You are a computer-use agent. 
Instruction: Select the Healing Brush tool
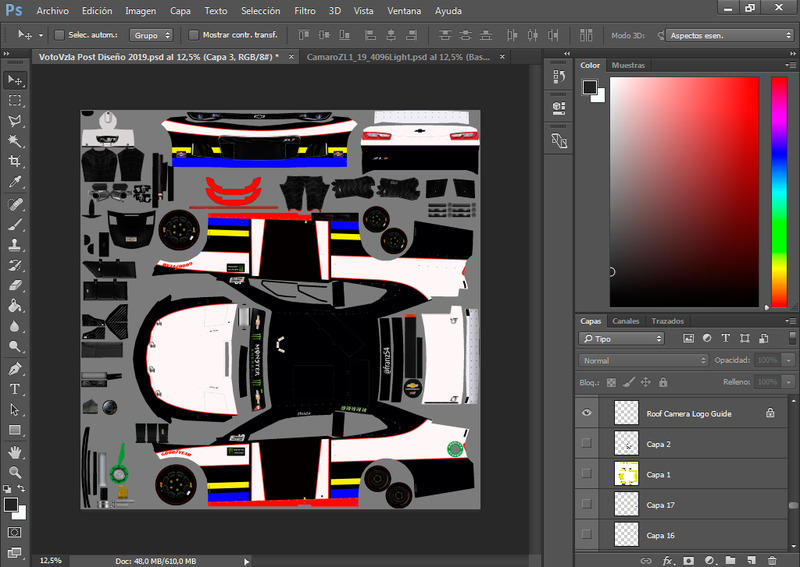pyautogui.click(x=15, y=205)
